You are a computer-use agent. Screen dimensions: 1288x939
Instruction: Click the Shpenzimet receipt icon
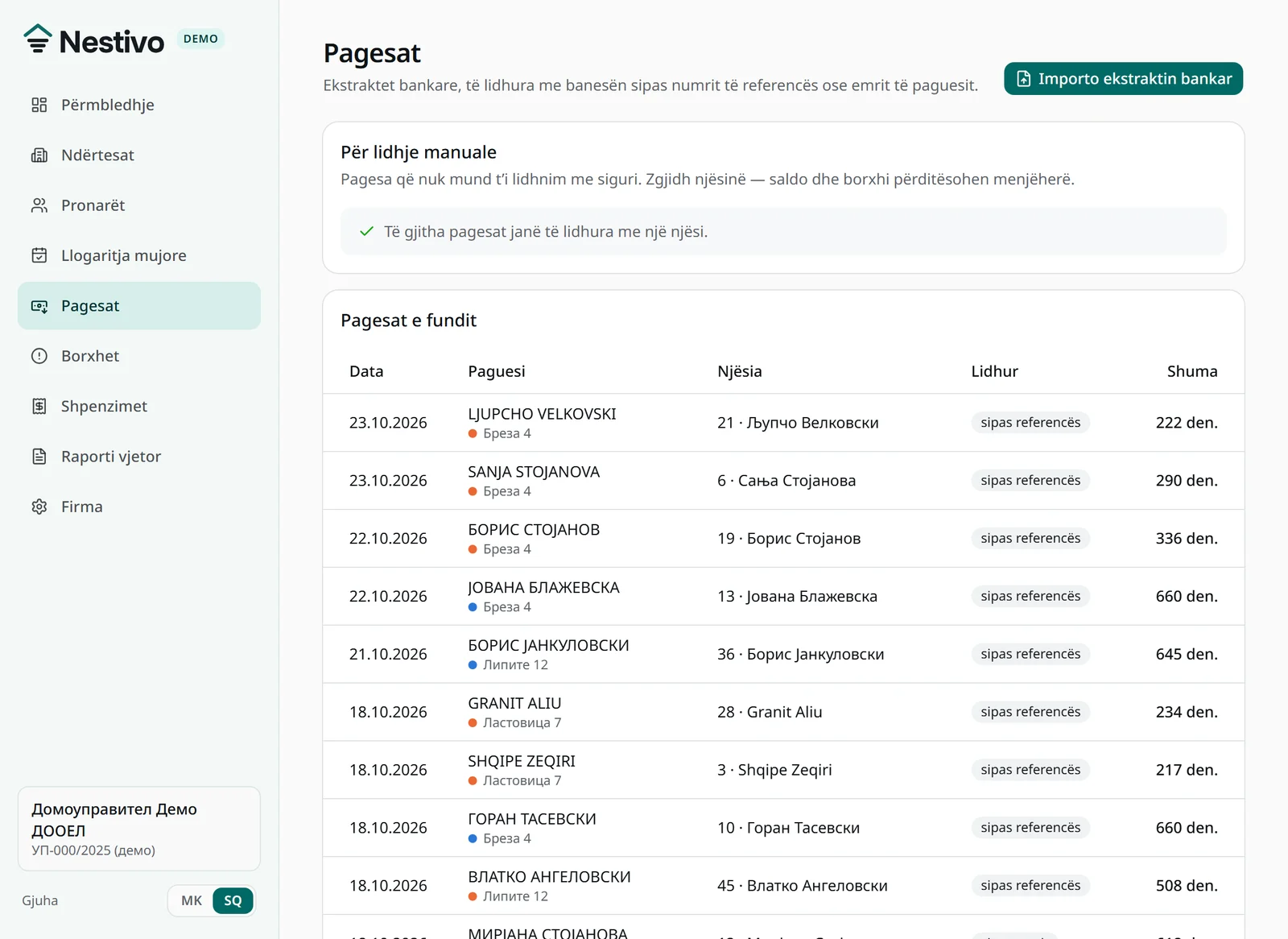tap(39, 406)
